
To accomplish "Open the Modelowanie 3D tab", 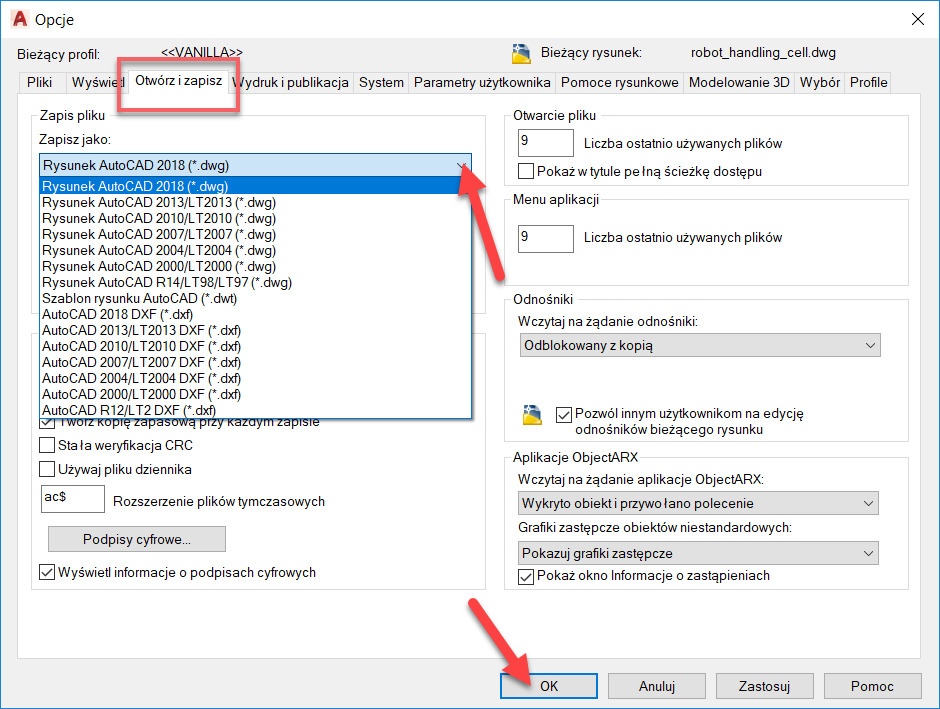I will pos(738,82).
